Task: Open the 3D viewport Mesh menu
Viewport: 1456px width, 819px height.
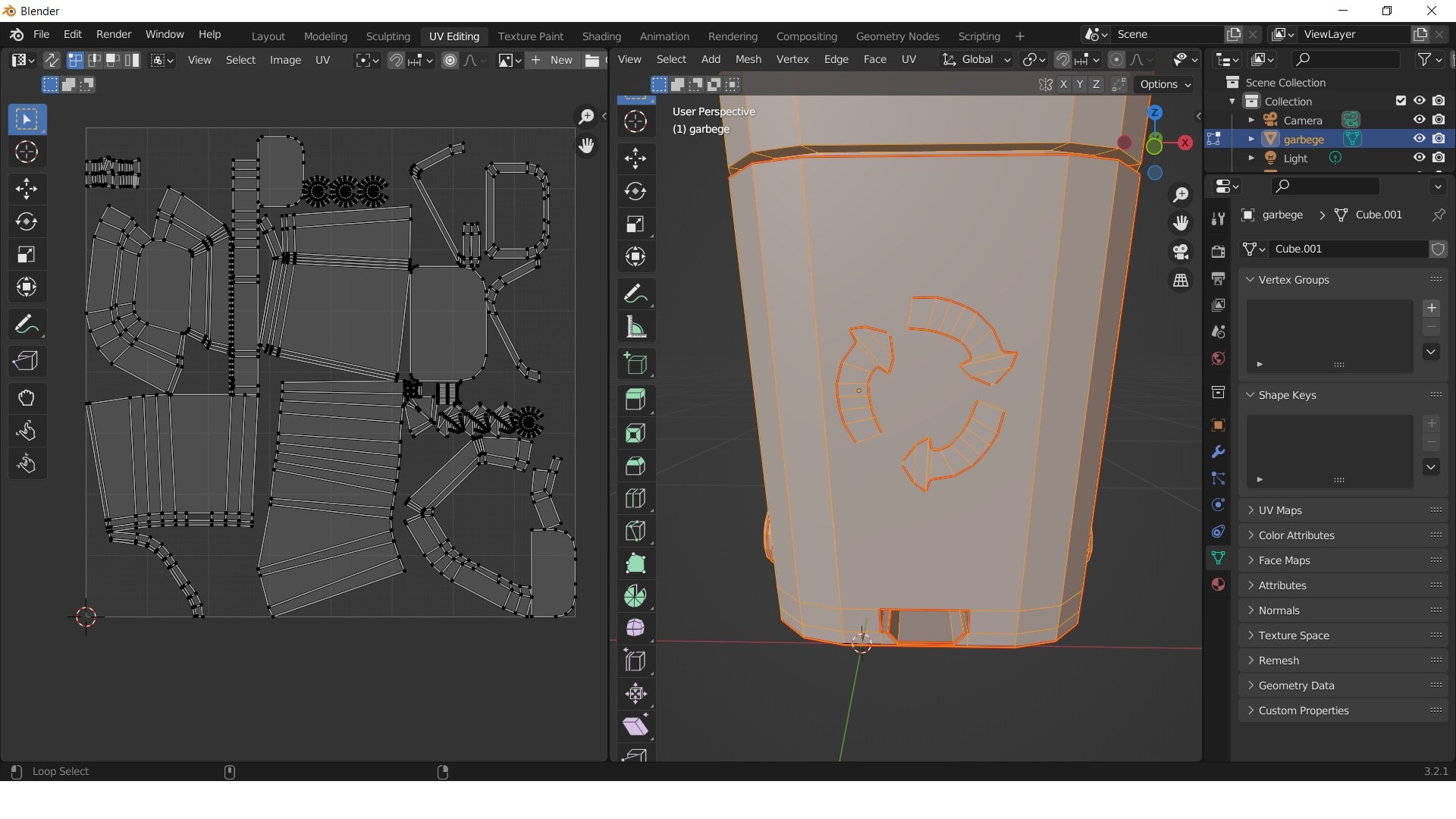Action: click(748, 59)
